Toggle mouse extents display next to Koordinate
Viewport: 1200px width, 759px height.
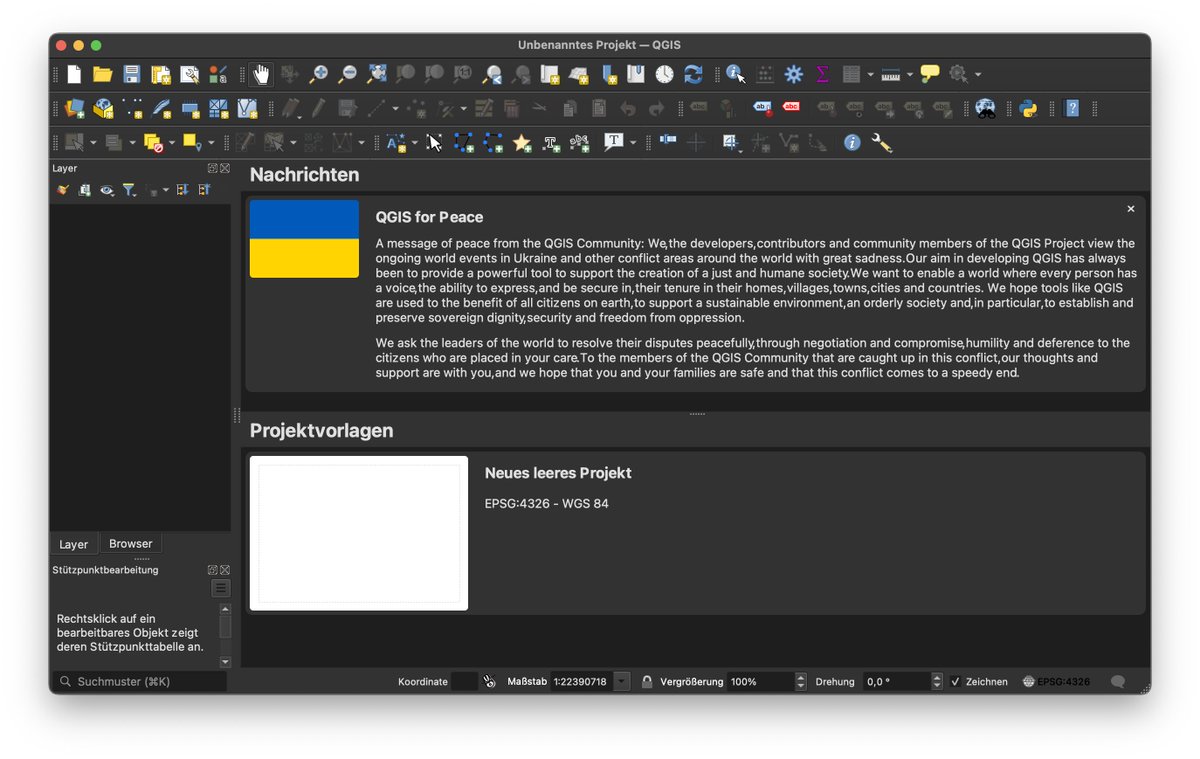pyautogui.click(x=490, y=682)
